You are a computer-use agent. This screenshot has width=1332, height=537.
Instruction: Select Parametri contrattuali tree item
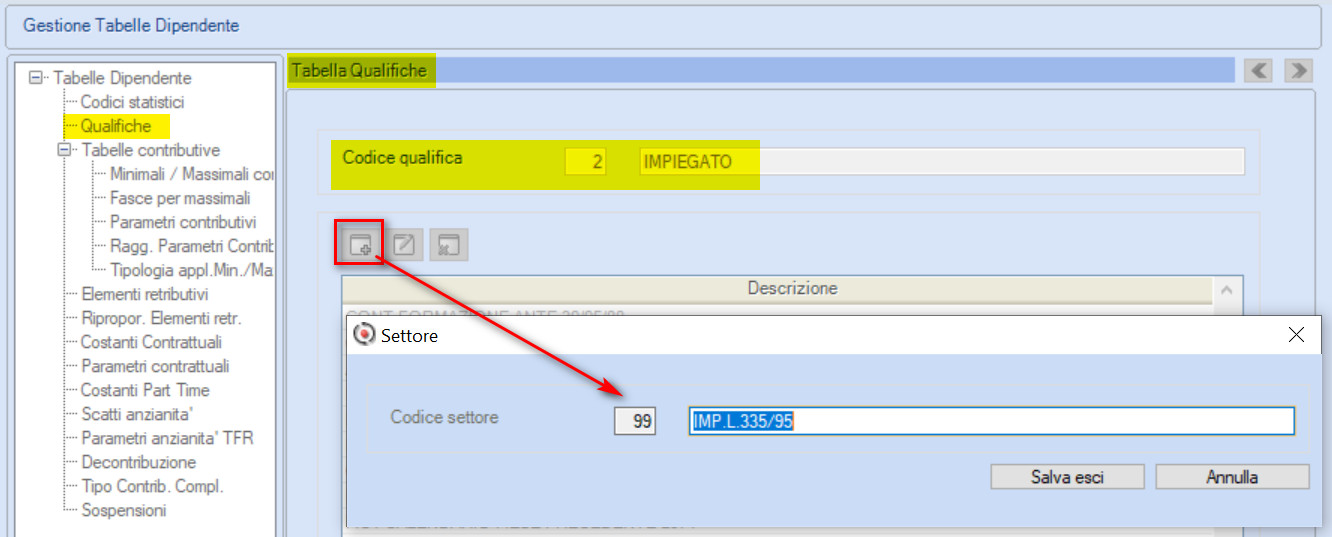click(155, 366)
